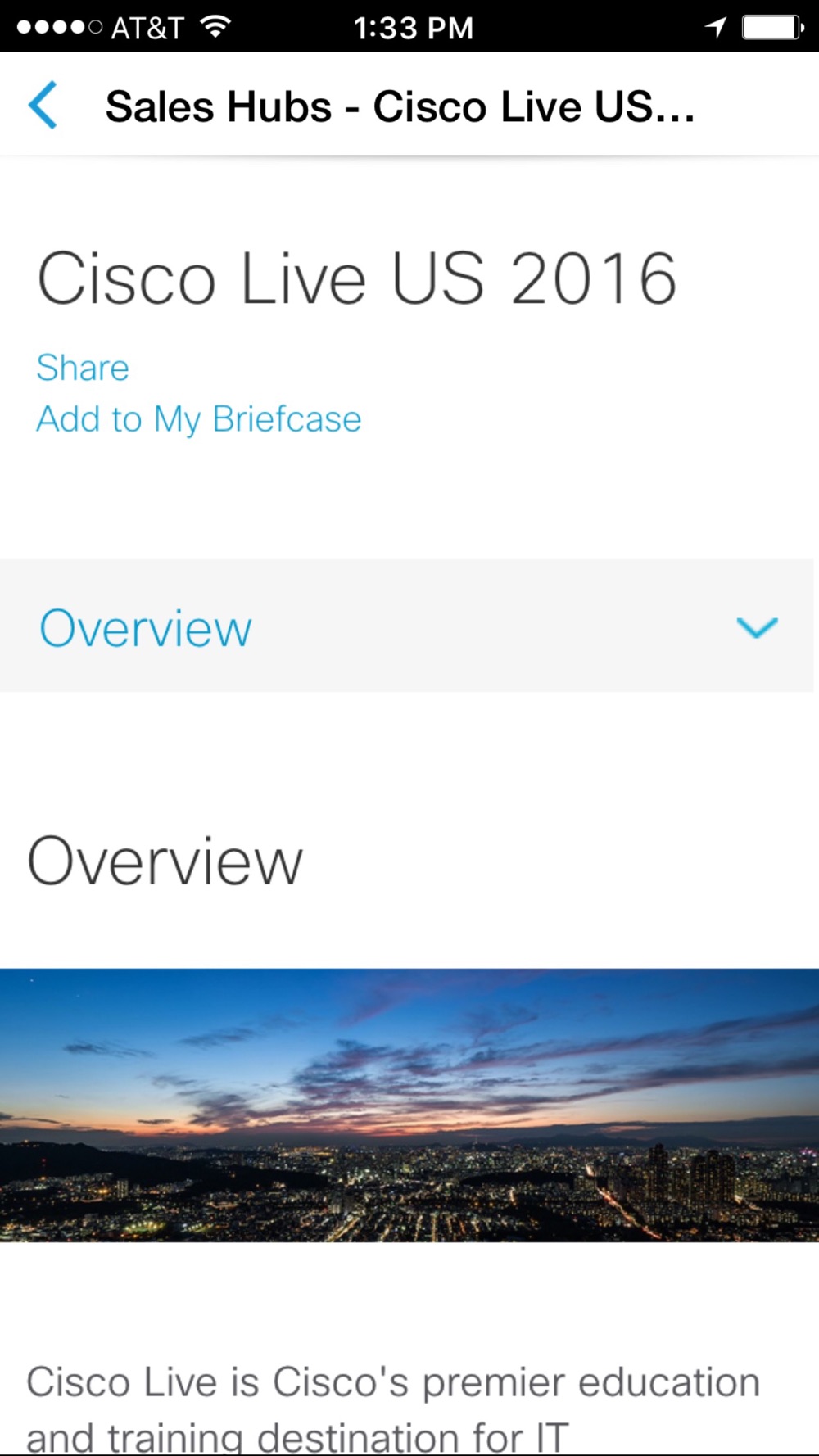Expand the Overview section with the down chevron

[757, 627]
